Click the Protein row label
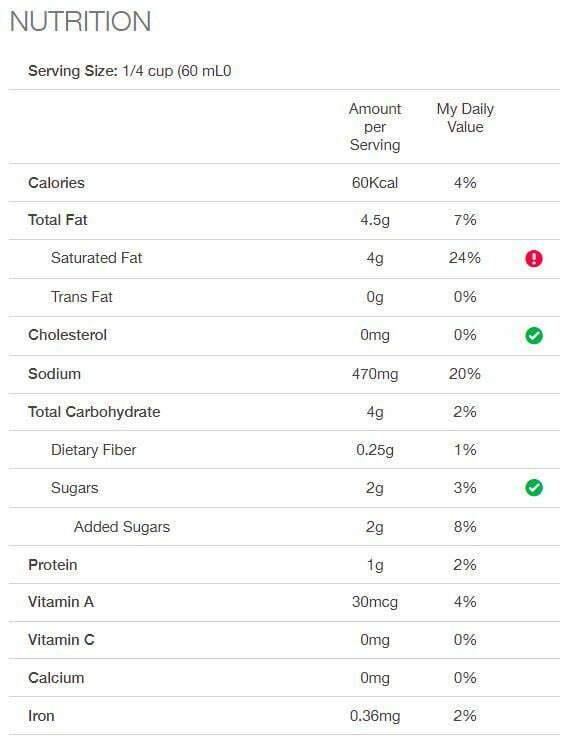The height and width of the screenshot is (741, 571). tap(52, 565)
